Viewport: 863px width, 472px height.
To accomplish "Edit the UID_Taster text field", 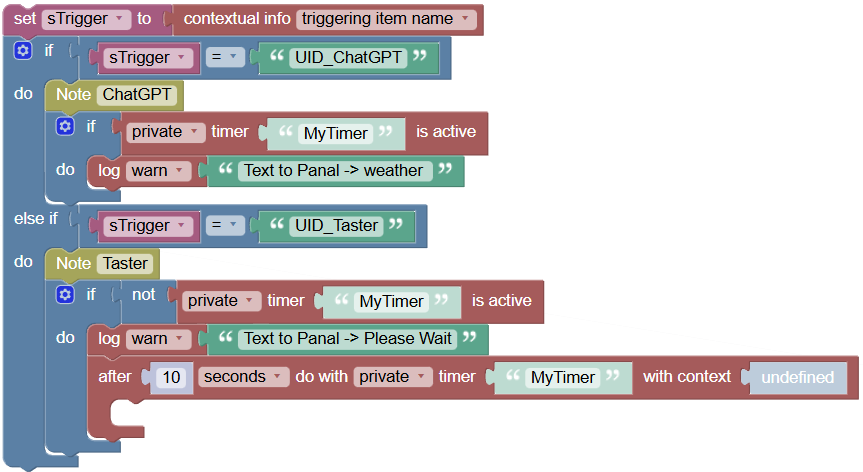I will [337, 226].
